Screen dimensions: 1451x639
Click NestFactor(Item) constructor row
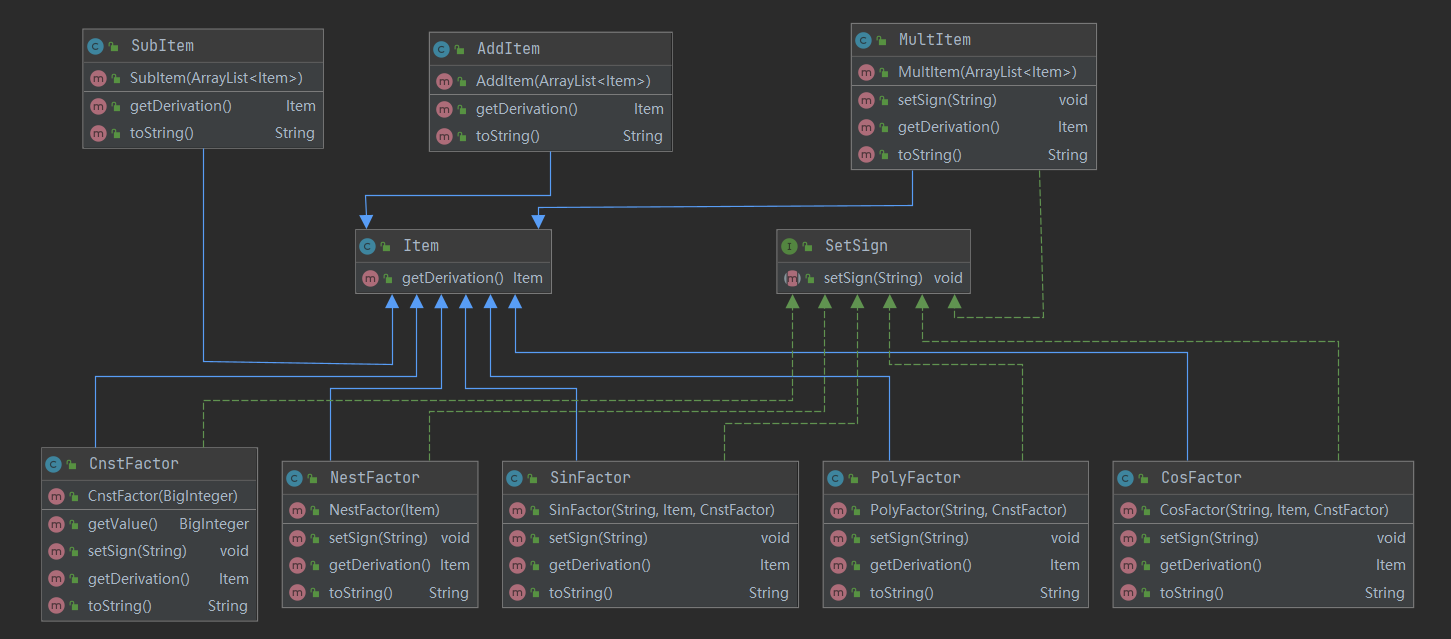(x=384, y=510)
